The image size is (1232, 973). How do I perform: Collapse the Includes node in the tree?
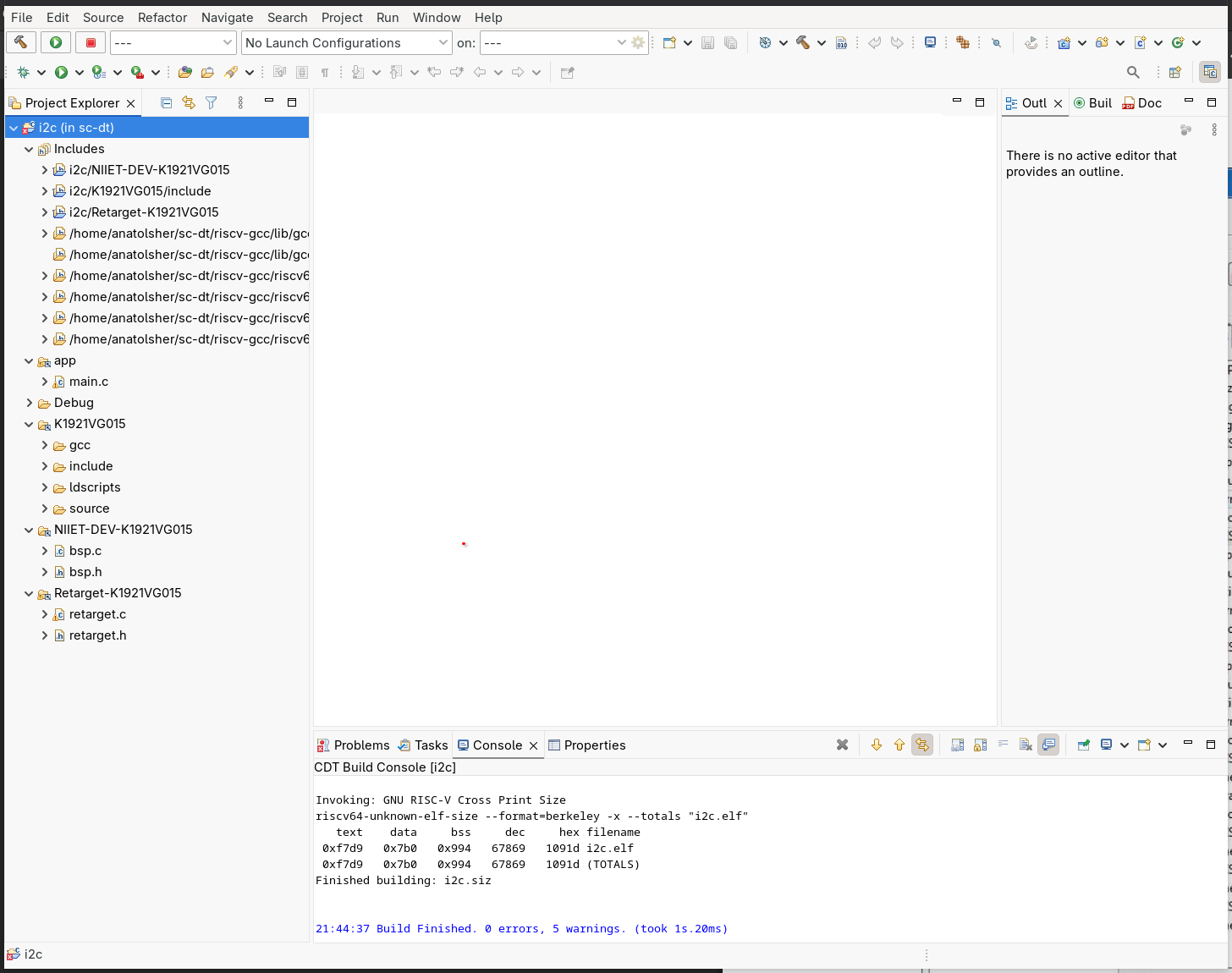click(30, 149)
